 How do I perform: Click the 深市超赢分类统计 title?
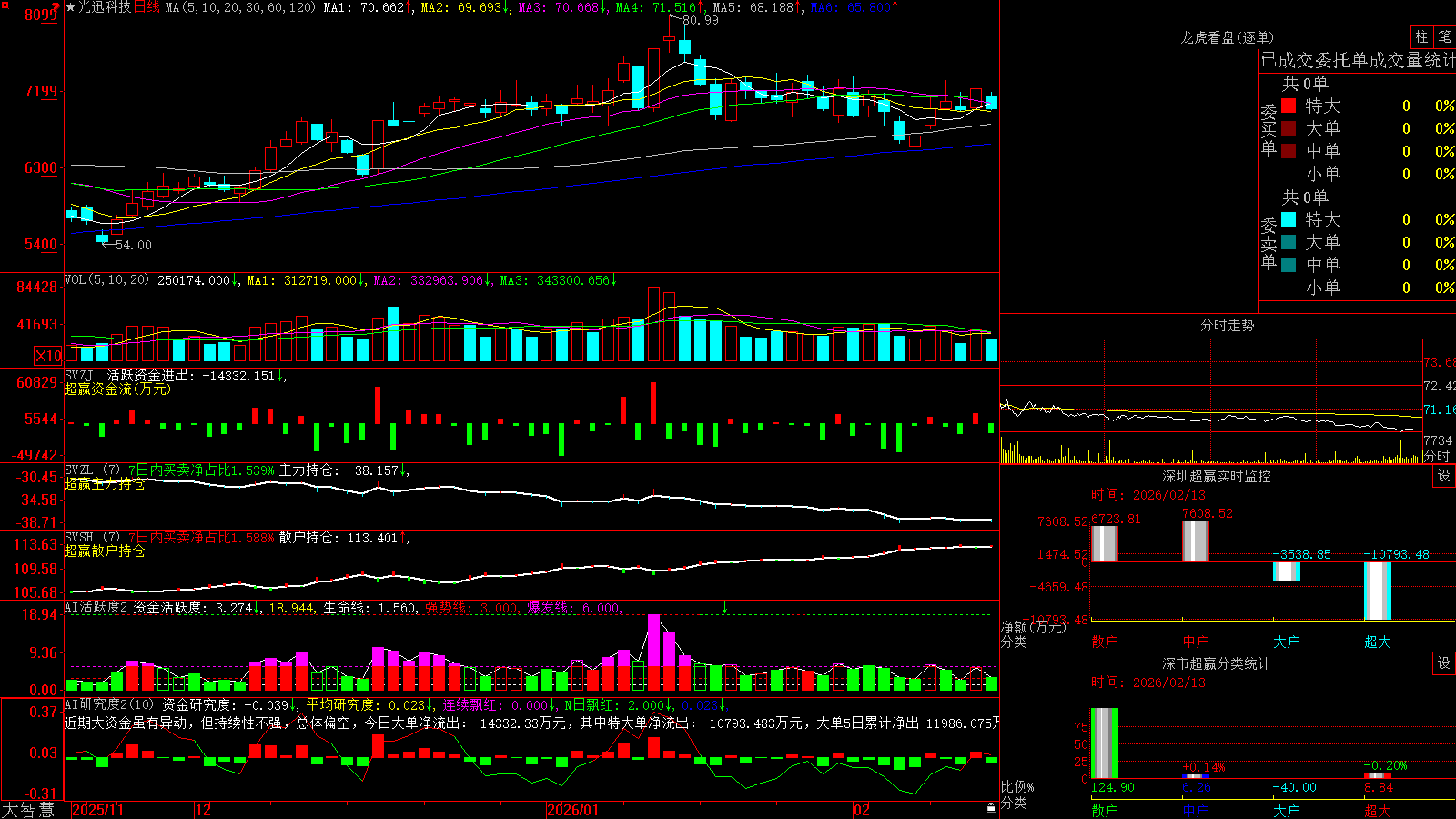1217,663
